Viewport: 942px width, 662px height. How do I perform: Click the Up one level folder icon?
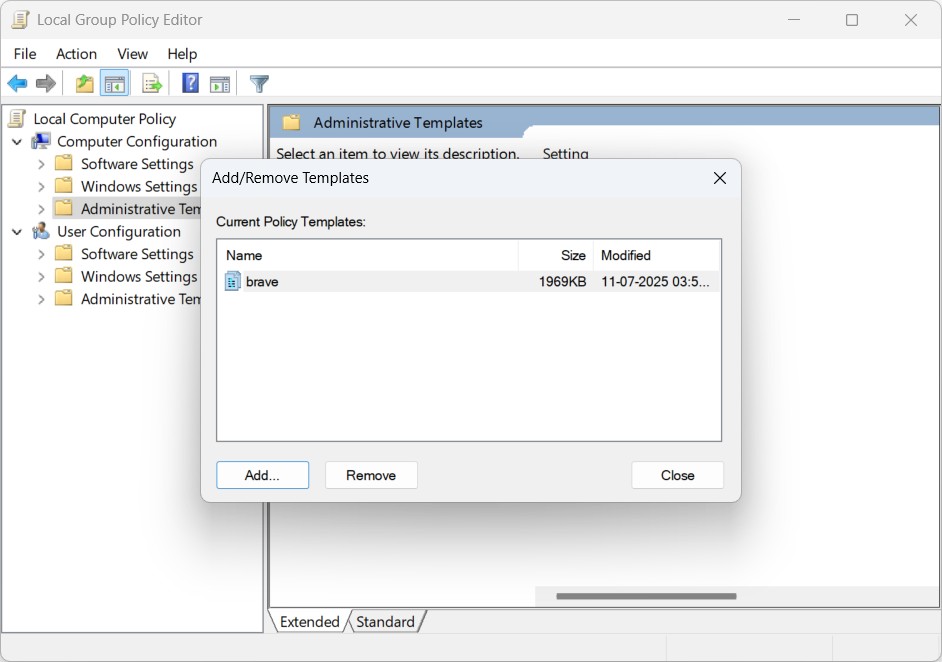pyautogui.click(x=84, y=83)
